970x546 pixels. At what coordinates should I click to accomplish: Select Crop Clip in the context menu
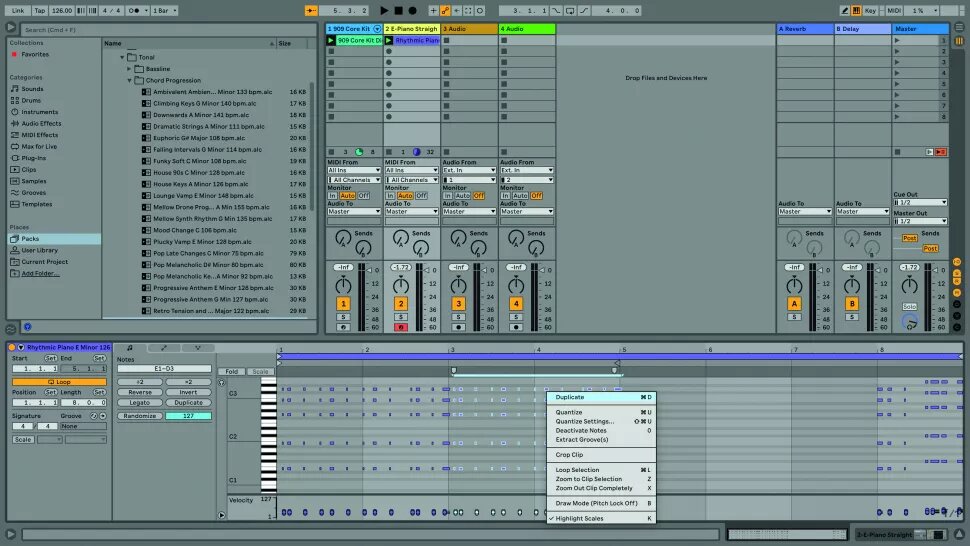pyautogui.click(x=570, y=454)
